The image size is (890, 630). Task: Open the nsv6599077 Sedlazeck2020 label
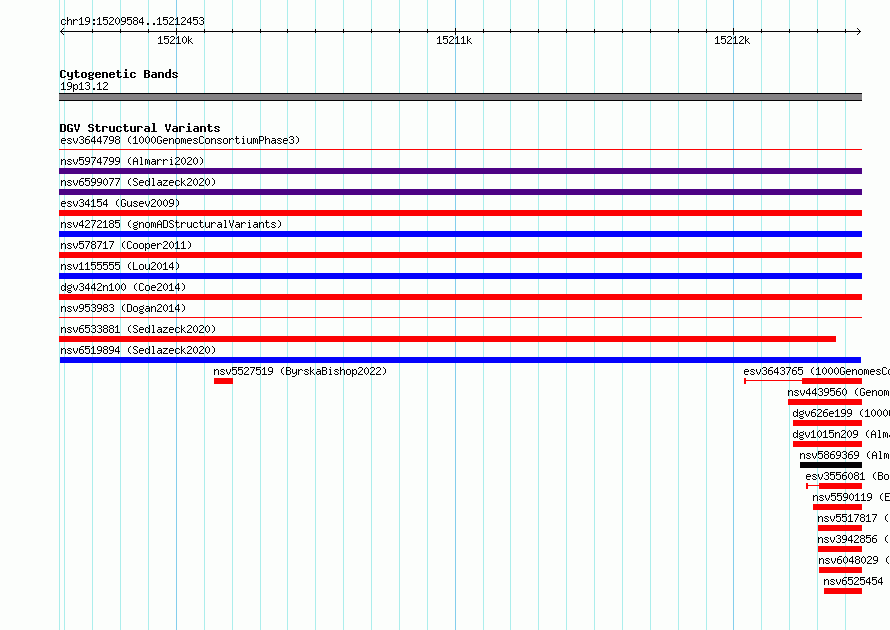point(138,182)
